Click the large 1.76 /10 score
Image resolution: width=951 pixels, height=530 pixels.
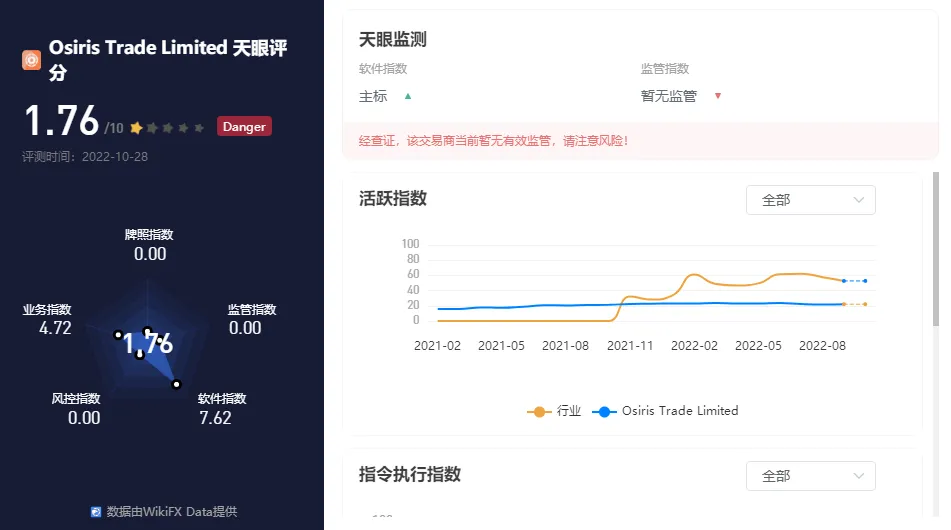[x=73, y=120]
